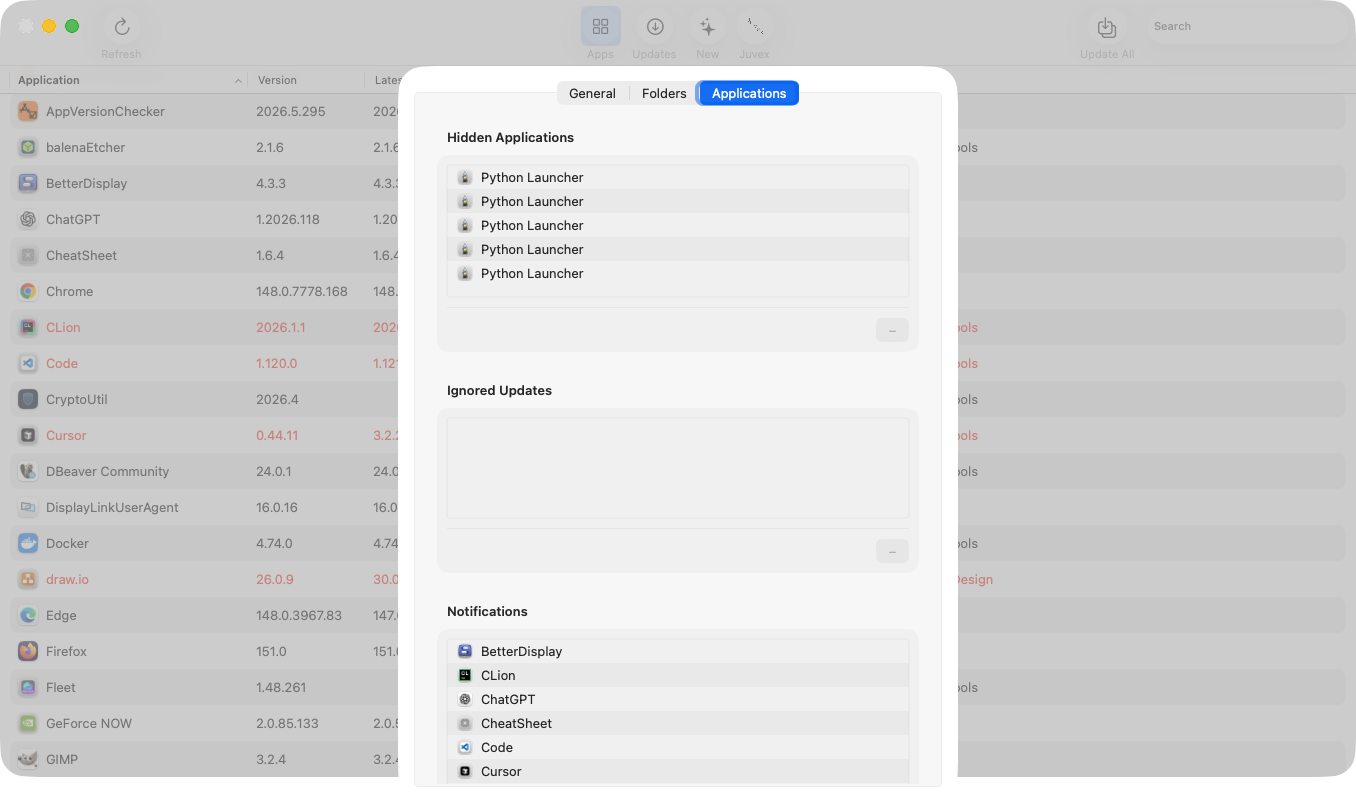
Task: Select the Applications tab
Action: pos(749,93)
